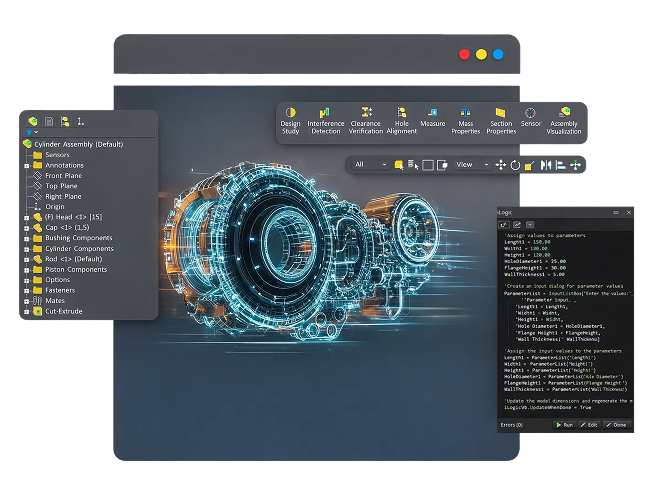Expand the Mates node
Viewport: 654px width, 500px height.
coord(27,301)
